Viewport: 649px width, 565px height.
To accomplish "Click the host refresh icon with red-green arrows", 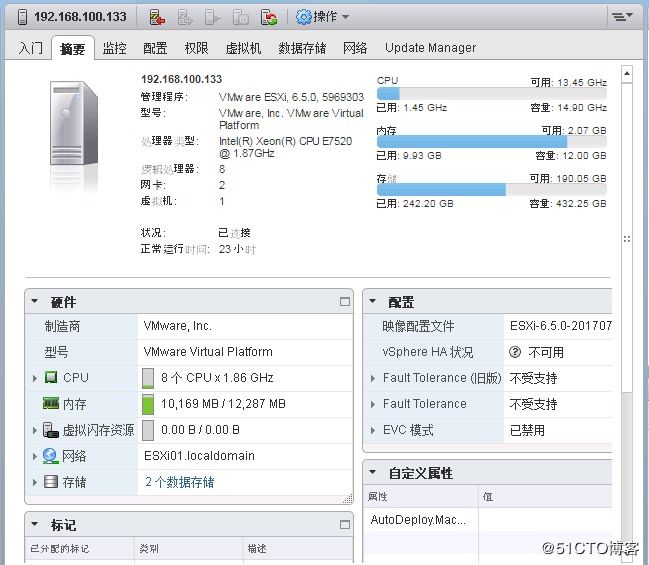I will click(269, 17).
